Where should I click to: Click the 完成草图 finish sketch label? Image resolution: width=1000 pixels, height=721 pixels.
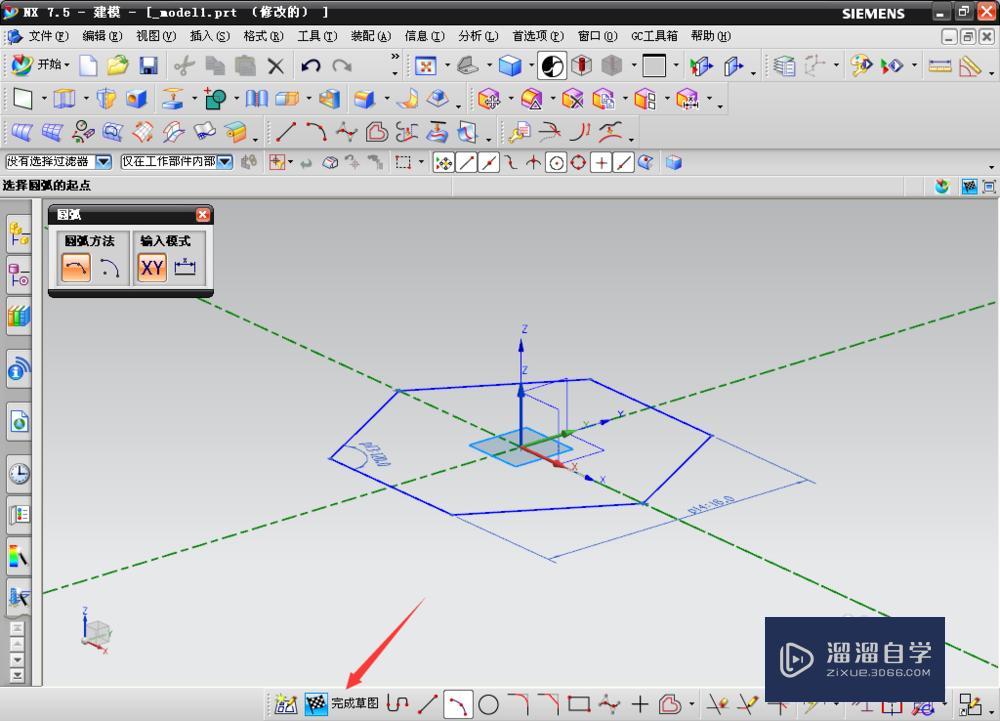pos(355,703)
